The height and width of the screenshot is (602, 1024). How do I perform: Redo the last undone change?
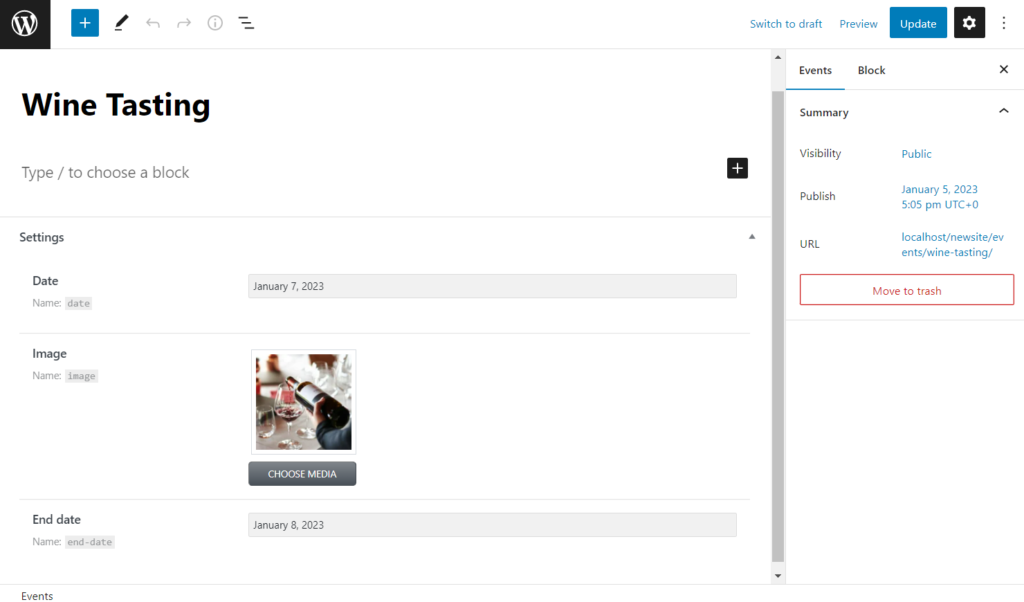(x=184, y=24)
